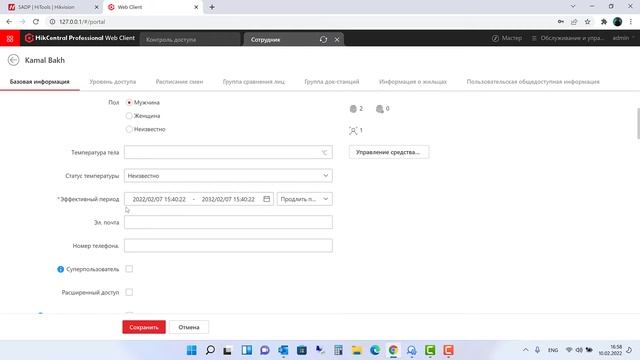Click the fingerprint credential count icon
The image size is (640, 360).
353,109
